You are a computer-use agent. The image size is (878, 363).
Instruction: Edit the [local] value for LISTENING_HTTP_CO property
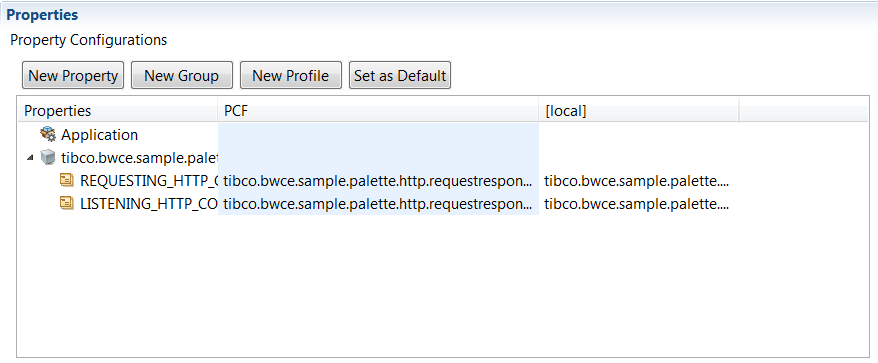[639, 204]
